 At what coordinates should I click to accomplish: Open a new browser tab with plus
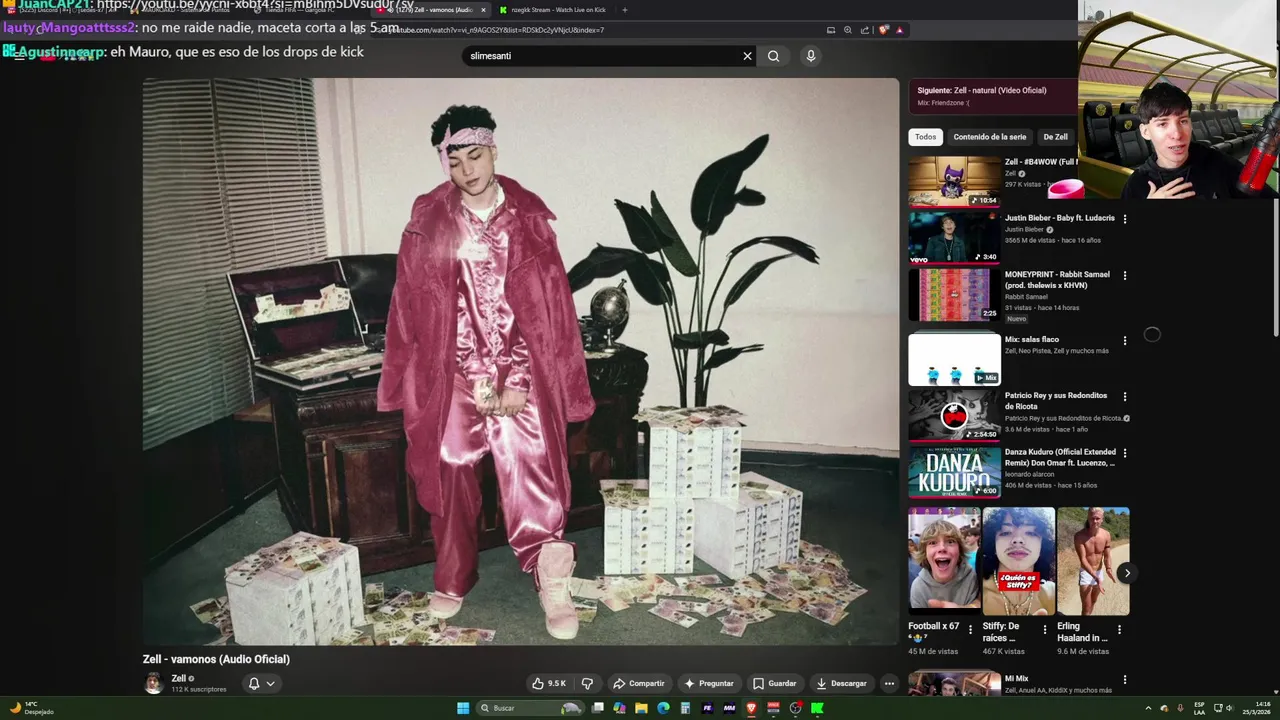[625, 10]
